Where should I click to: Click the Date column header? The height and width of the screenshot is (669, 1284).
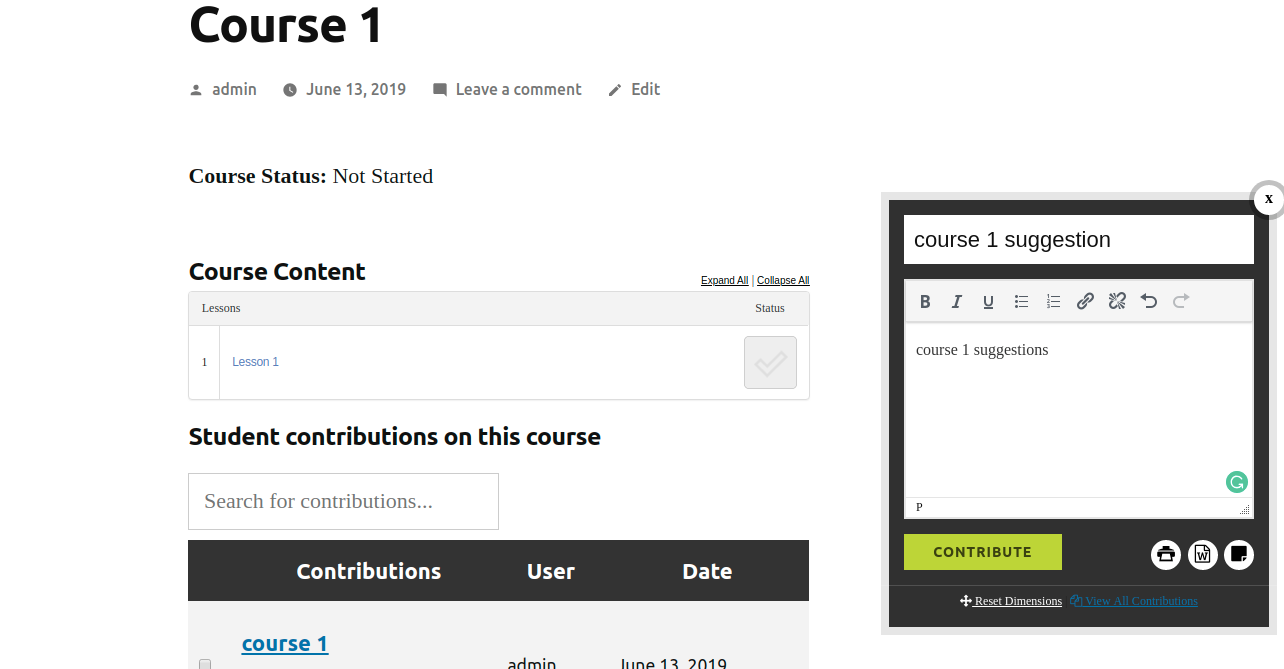(707, 571)
